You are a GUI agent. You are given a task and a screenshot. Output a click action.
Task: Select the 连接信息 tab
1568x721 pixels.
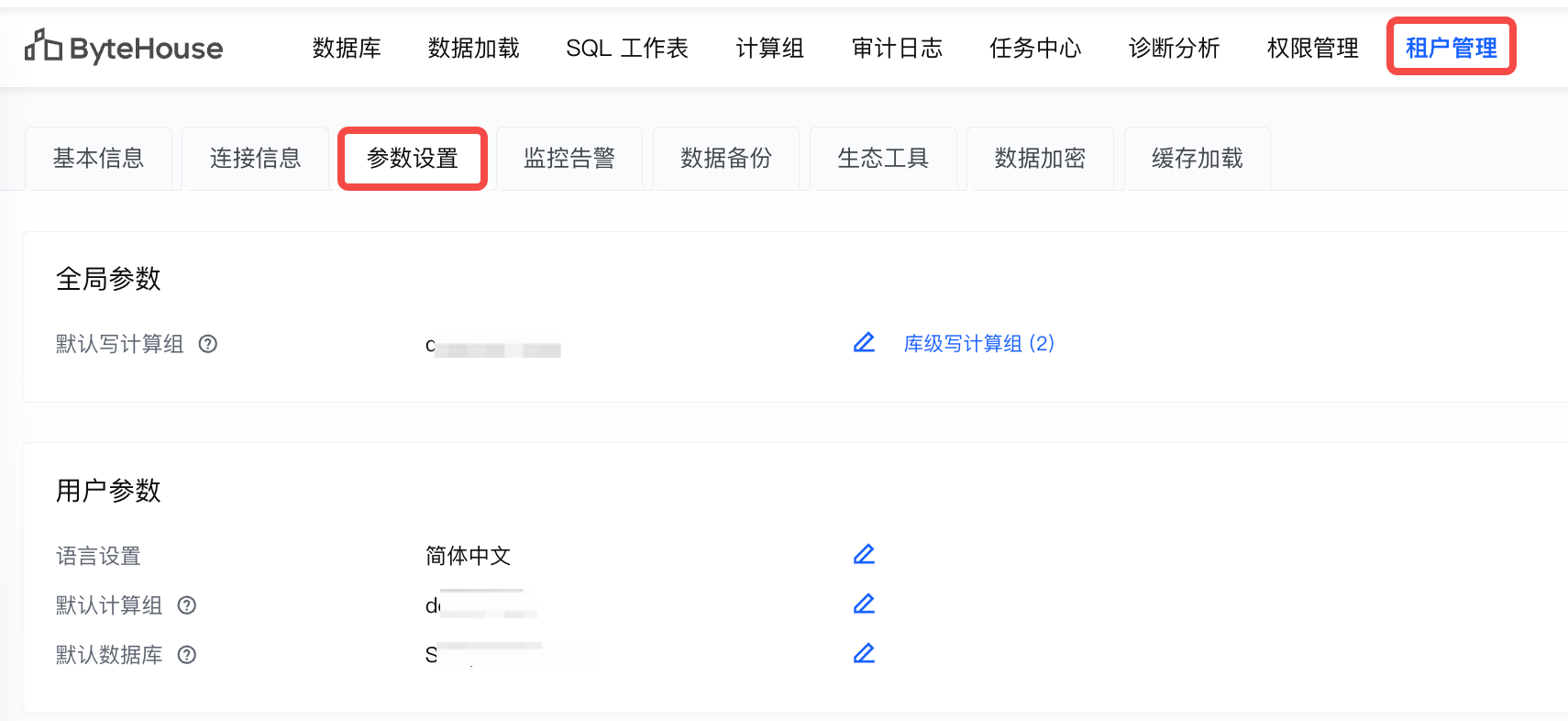pos(256,159)
